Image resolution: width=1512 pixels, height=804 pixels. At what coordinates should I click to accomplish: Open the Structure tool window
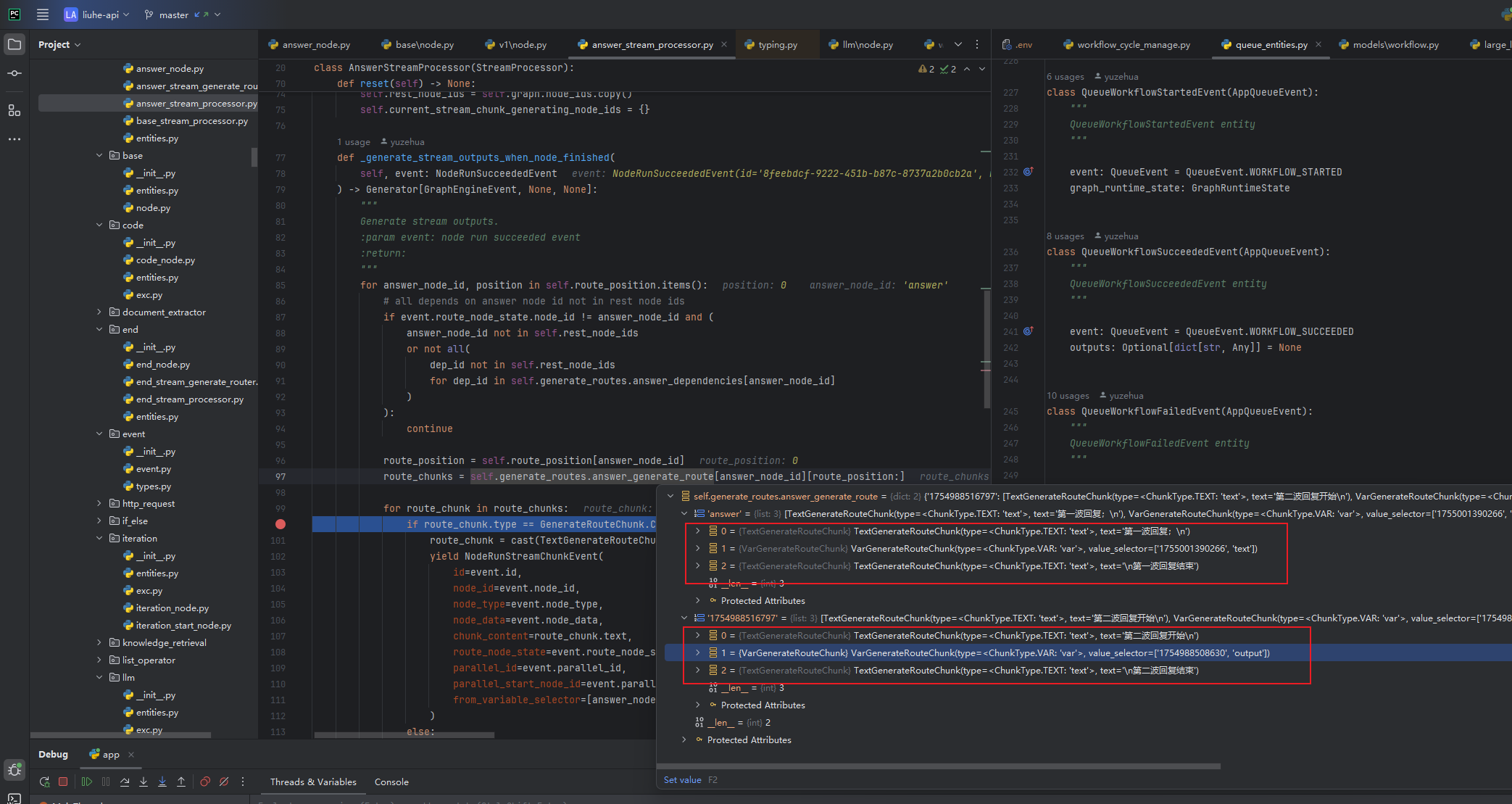(14, 110)
